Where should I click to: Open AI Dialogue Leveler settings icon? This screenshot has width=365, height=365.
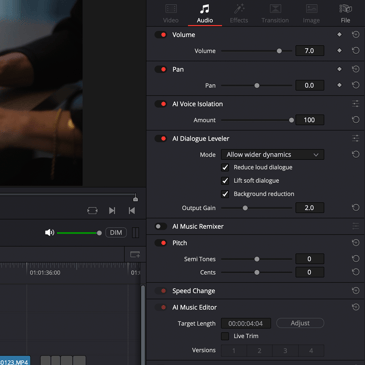pyautogui.click(x=356, y=139)
